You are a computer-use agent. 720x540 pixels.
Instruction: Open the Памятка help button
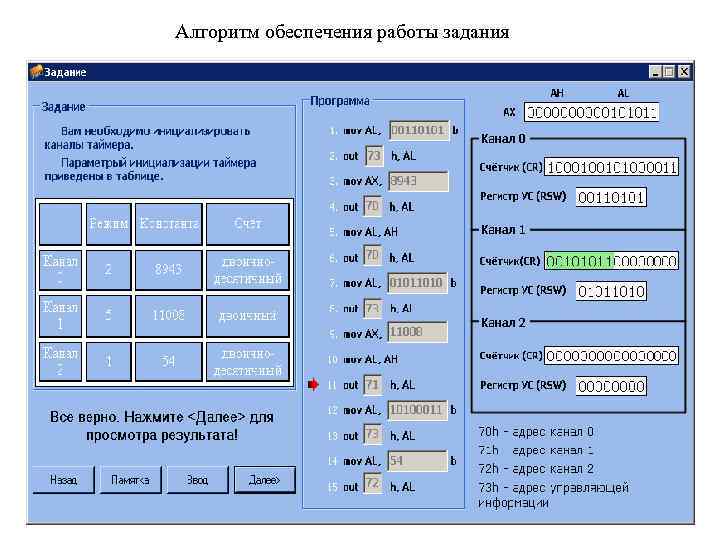pos(130,480)
